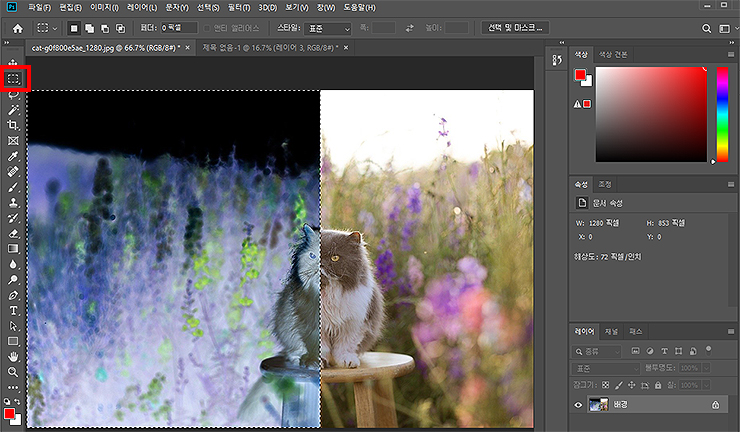Open the 레이어(L) menu

click(142, 8)
